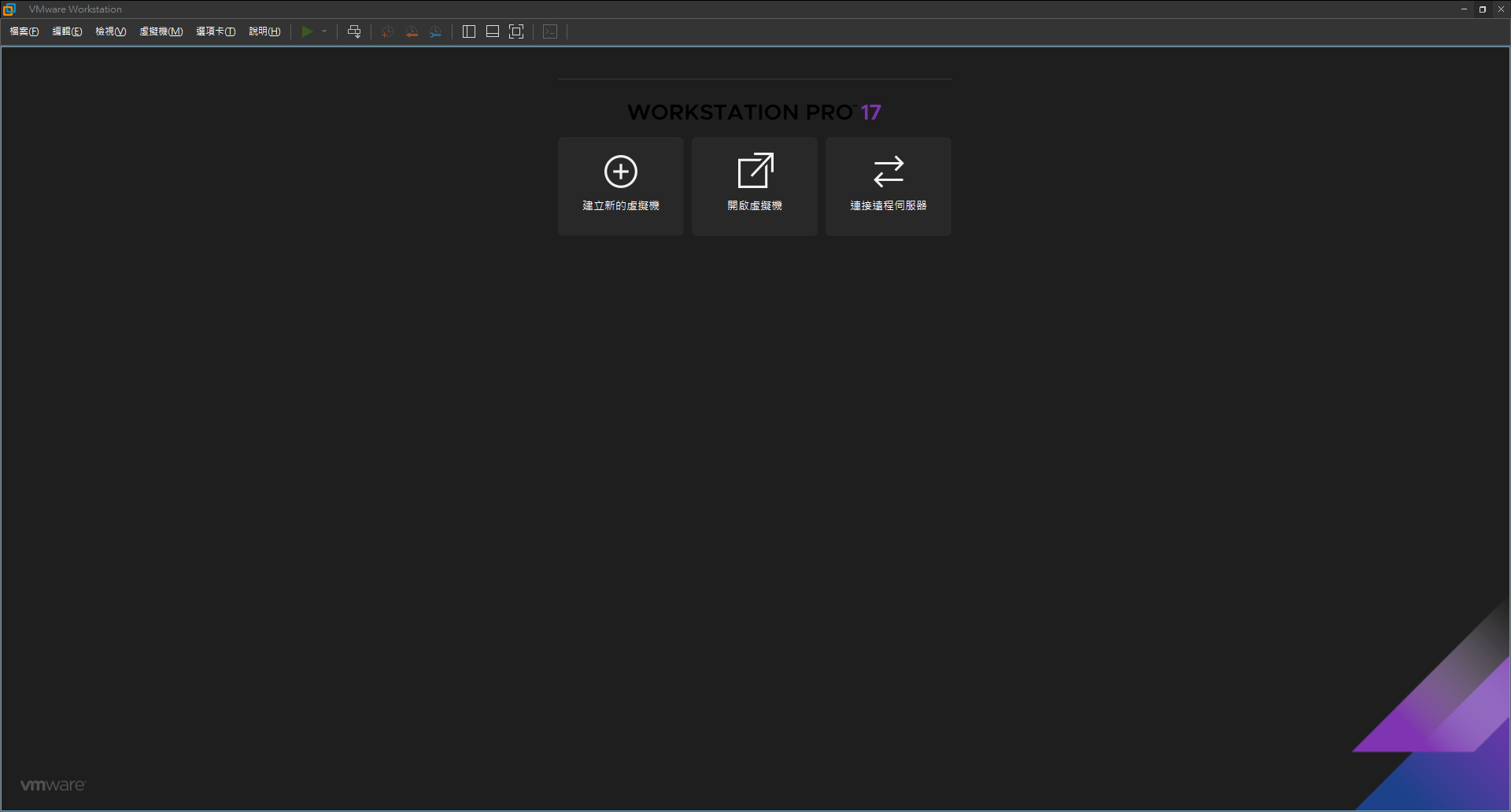1511x812 pixels.
Task: Click the take snapshot clock icon
Action: [387, 31]
